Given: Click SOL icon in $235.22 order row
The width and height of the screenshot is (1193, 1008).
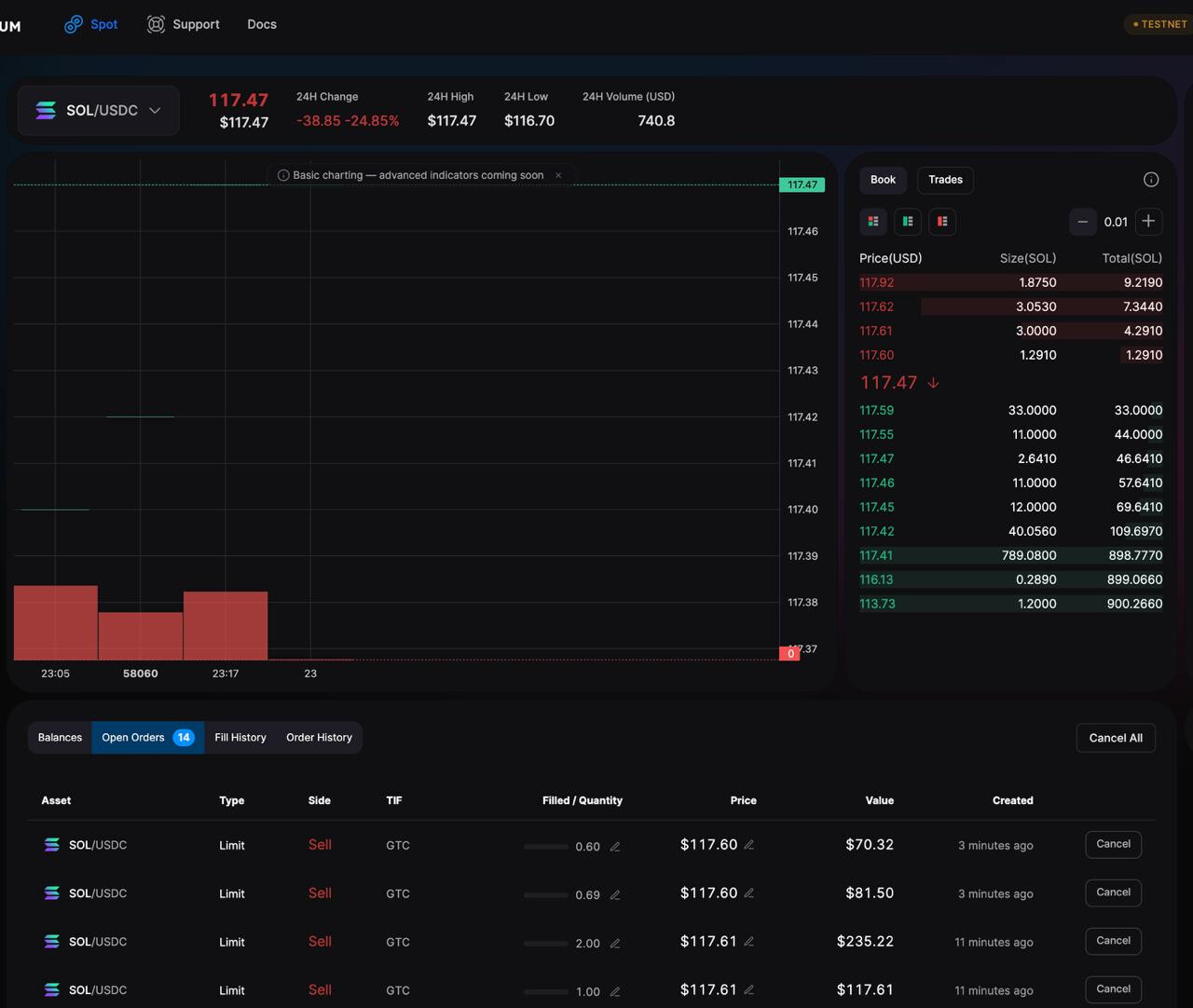Looking at the screenshot, I should [x=52, y=942].
